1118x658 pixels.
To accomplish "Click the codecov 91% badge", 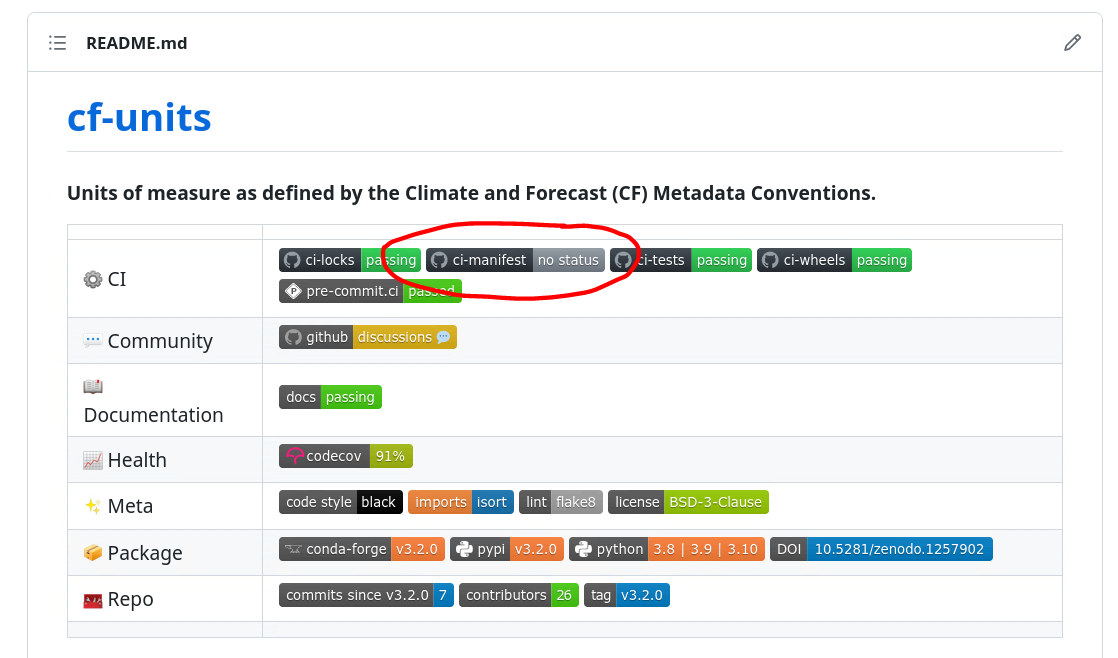I will pyautogui.click(x=345, y=456).
